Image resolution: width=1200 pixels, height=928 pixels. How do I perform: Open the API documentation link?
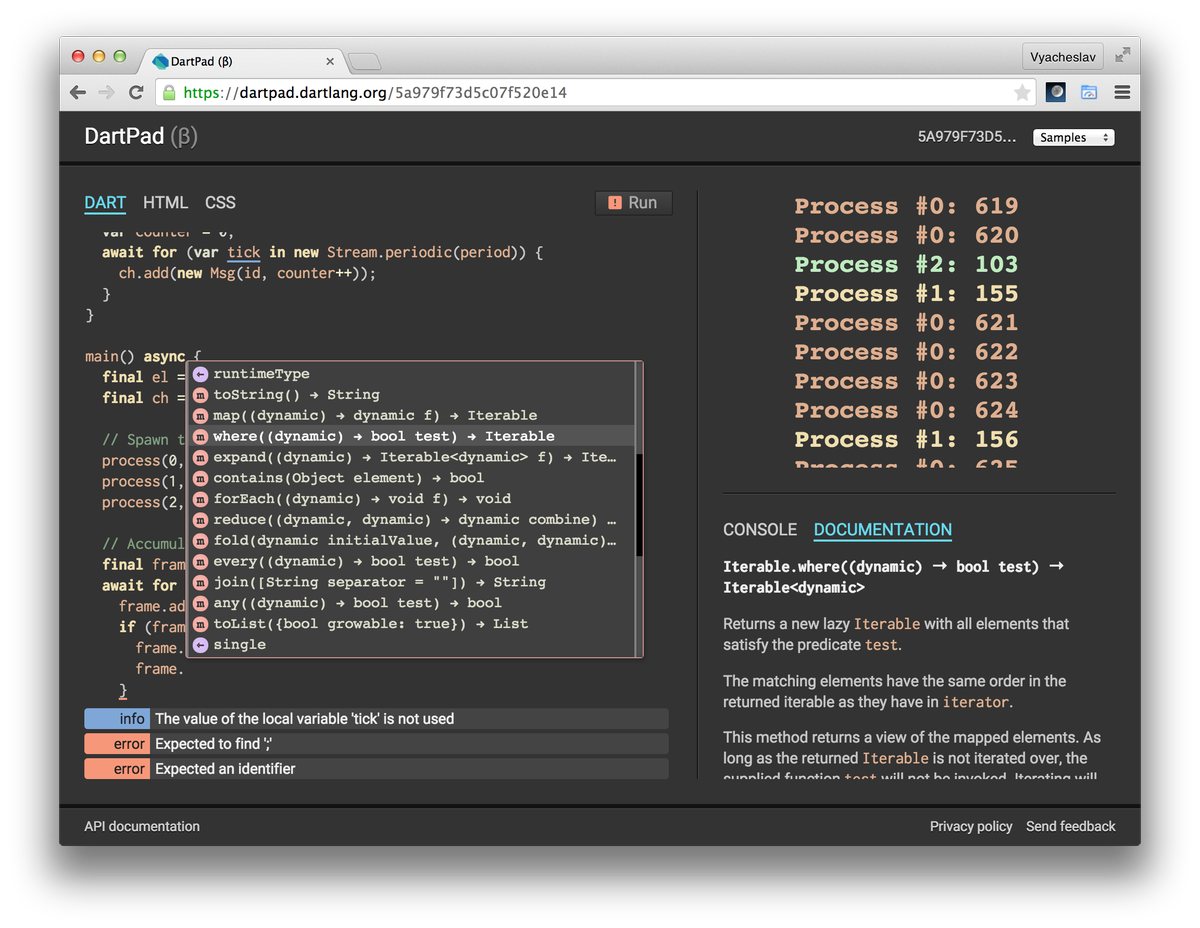[x=142, y=827]
